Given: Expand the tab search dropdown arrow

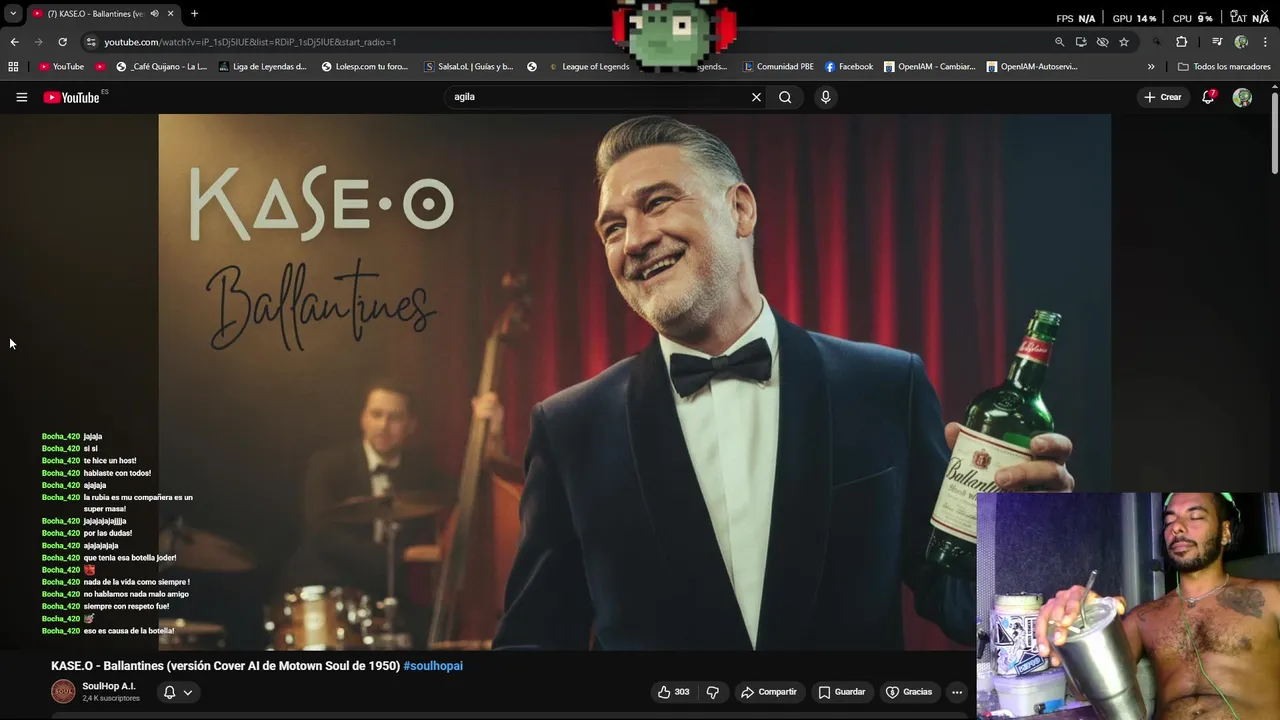Looking at the screenshot, I should pos(13,14).
